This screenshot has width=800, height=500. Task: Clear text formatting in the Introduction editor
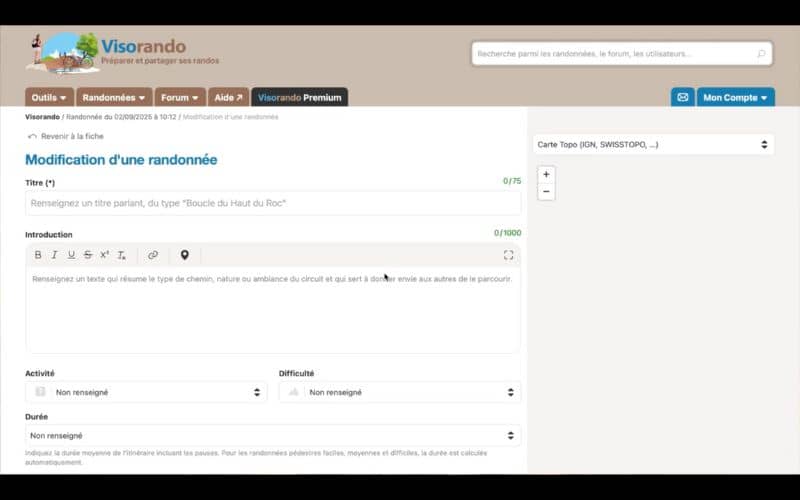click(x=122, y=255)
